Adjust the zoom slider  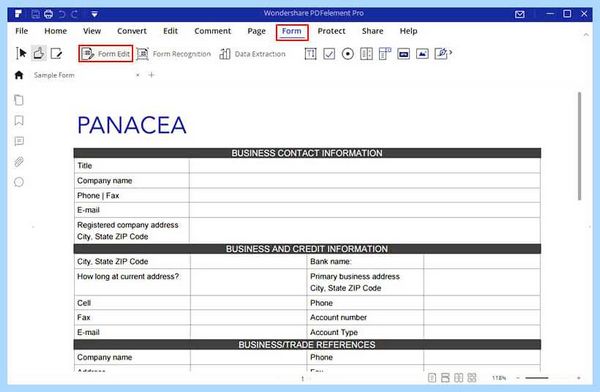pyautogui.click(x=536, y=378)
